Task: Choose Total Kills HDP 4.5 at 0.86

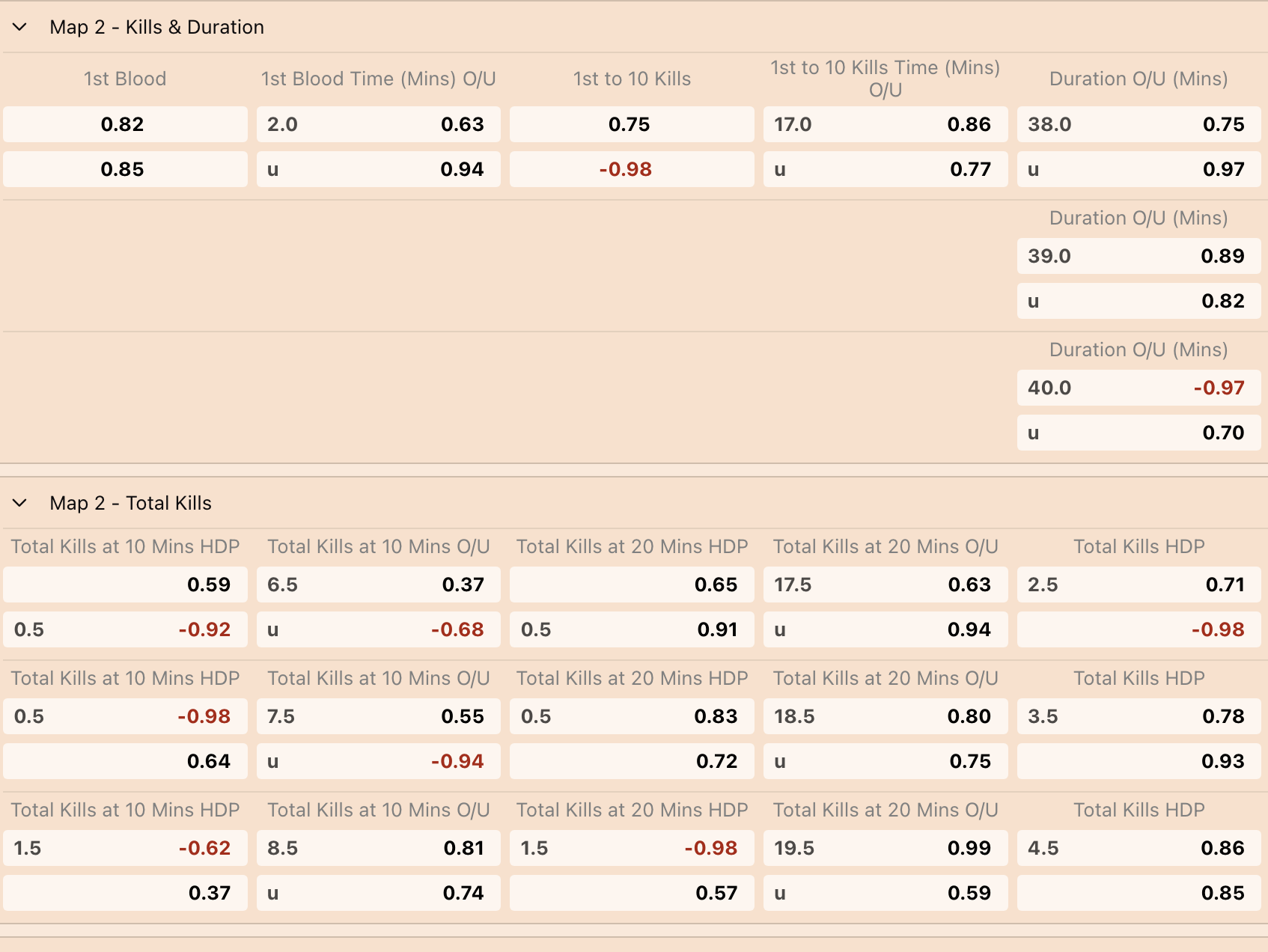Action: pos(1138,848)
